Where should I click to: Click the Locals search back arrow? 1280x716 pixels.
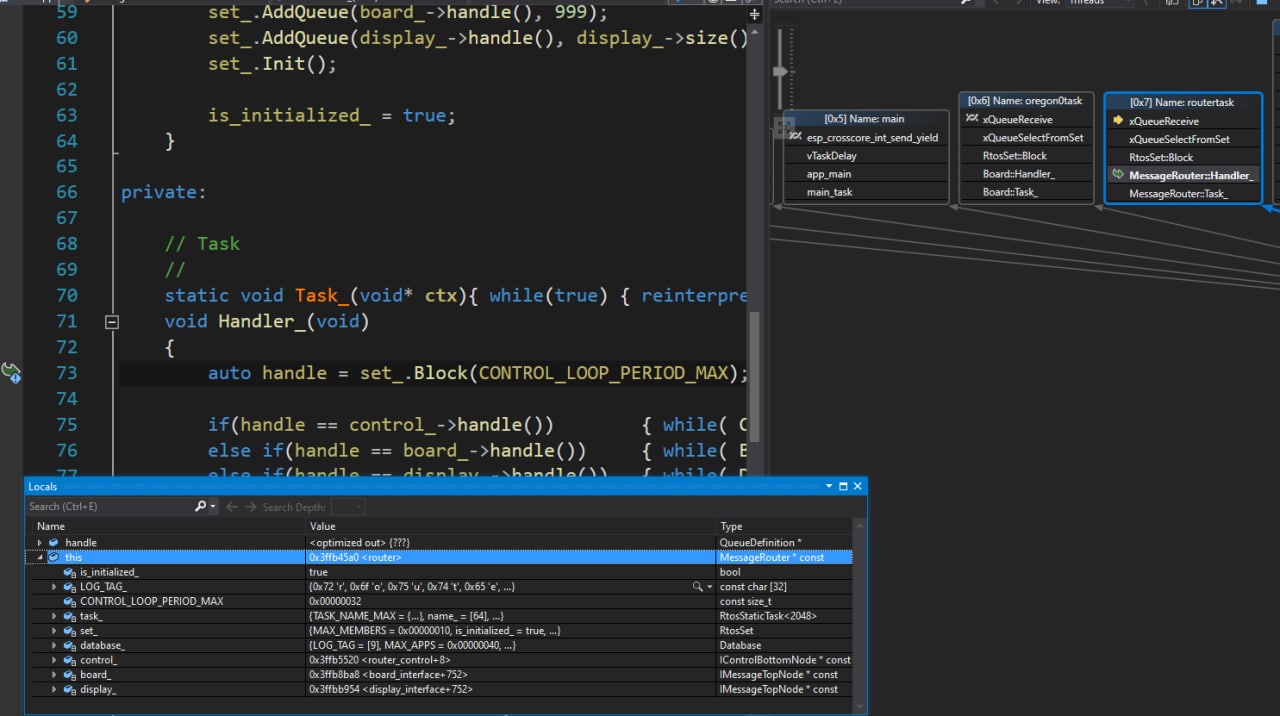pos(232,507)
